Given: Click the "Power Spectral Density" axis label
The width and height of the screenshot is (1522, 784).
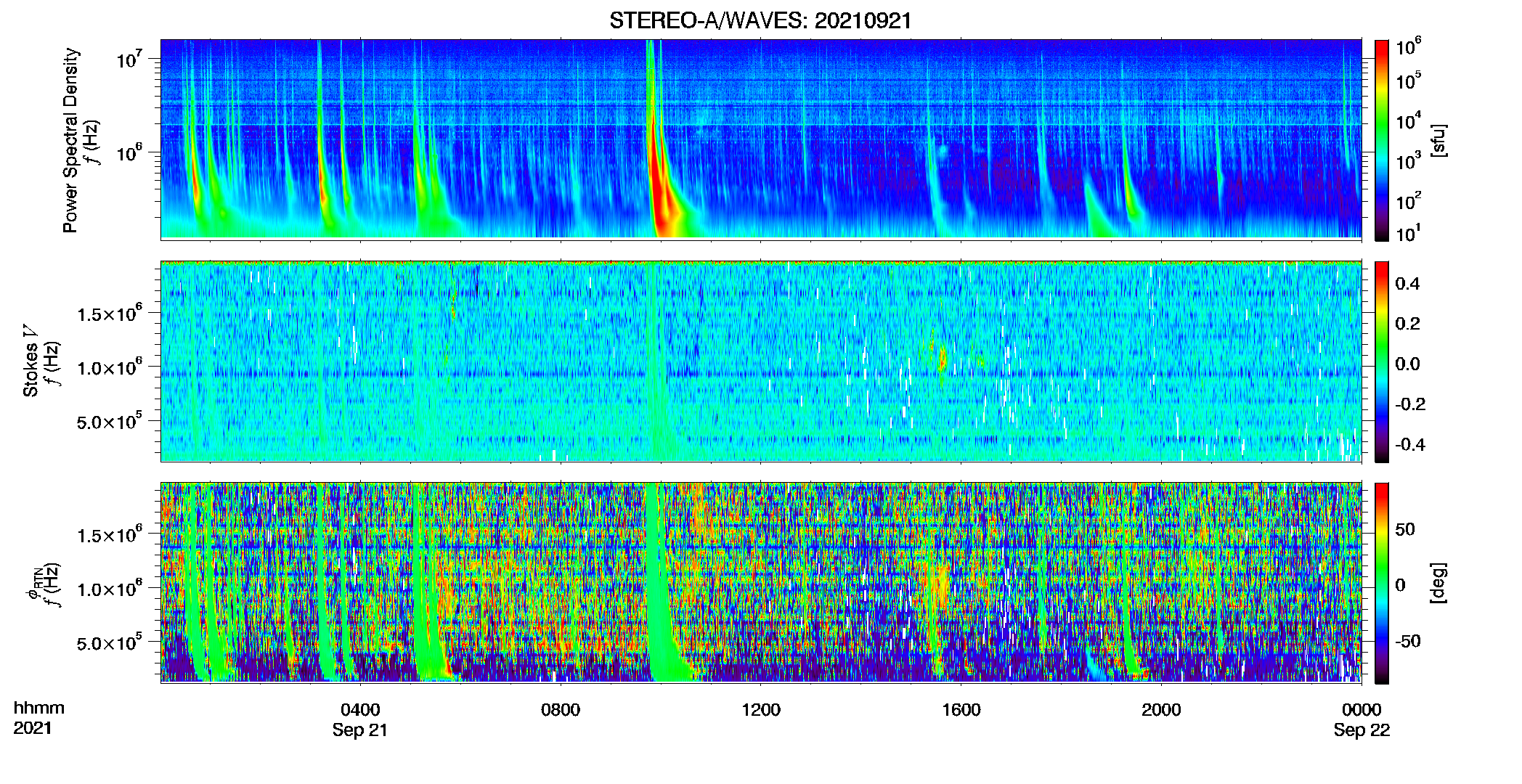Looking at the screenshot, I should pos(70,140).
